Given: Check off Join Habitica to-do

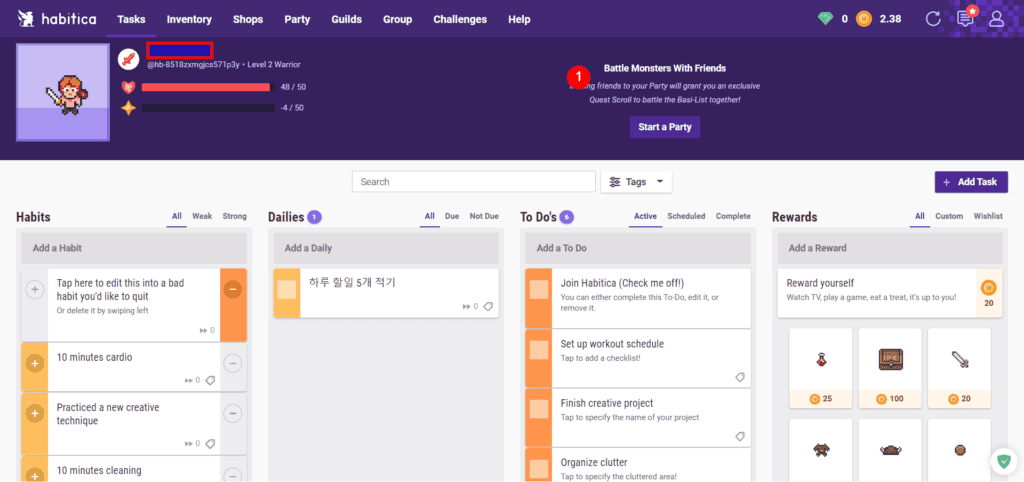Looking at the screenshot, I should 539,289.
